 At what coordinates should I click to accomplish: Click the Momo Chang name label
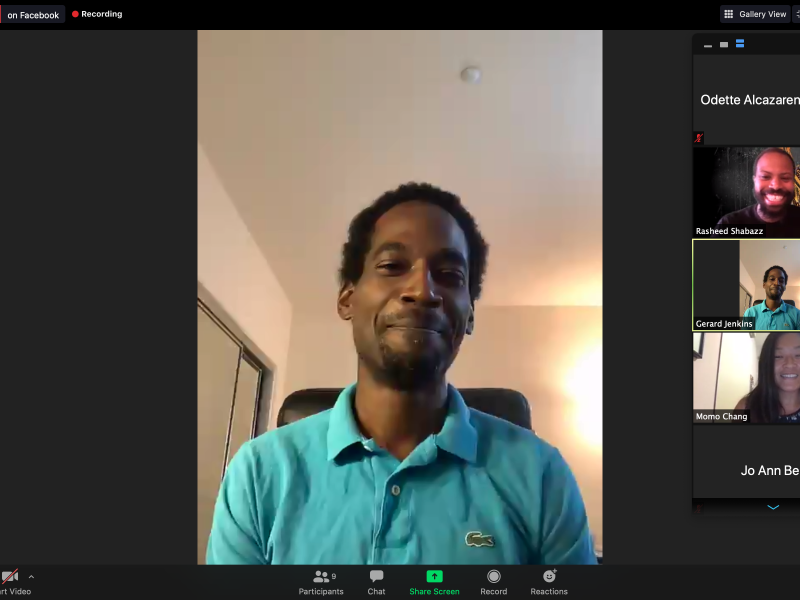(x=721, y=416)
